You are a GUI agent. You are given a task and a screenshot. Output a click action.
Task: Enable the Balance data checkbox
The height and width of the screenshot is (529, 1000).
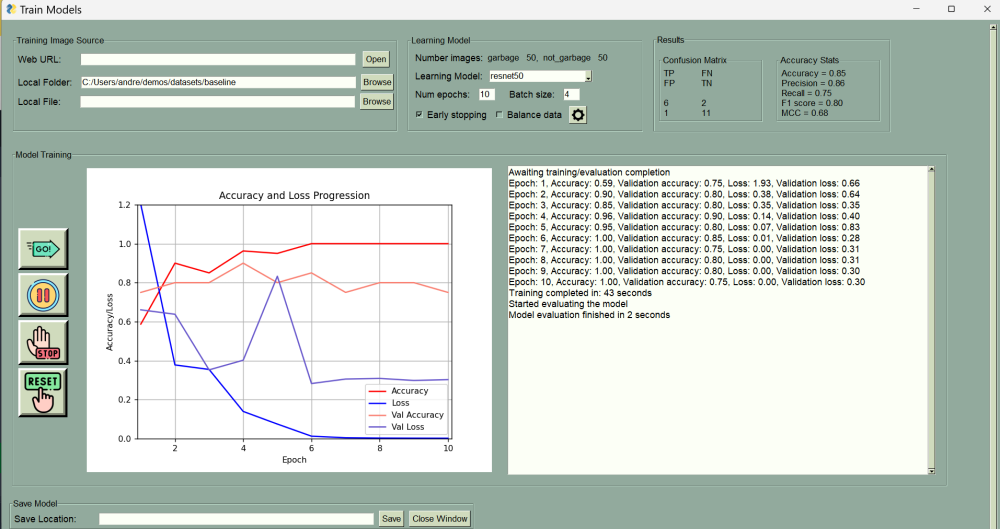click(x=499, y=115)
